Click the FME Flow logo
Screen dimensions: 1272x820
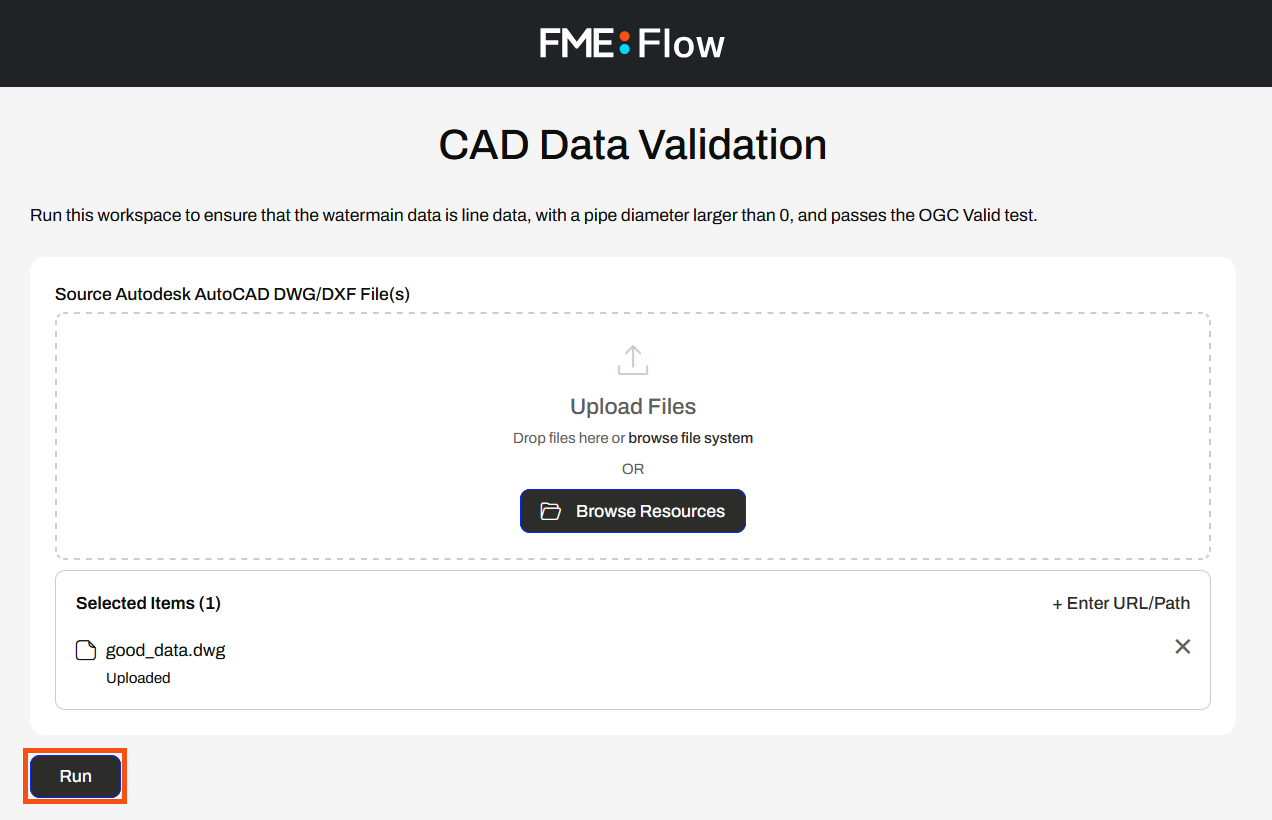pos(632,43)
